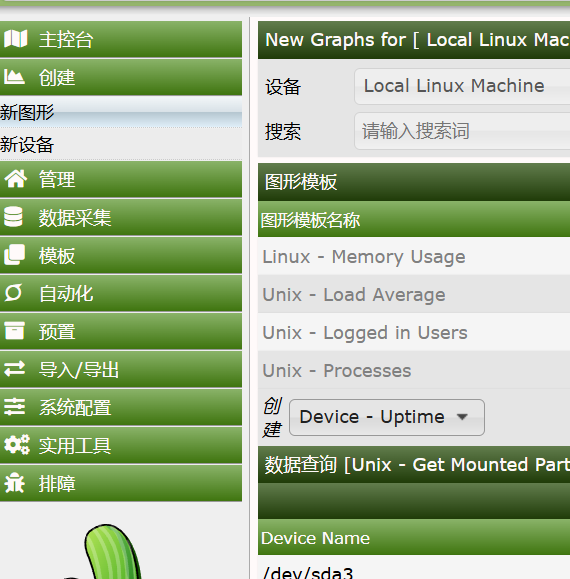Viewport: 570px width, 579px height.
Task: Expand the 预置 menu section
Action: pyautogui.click(x=121, y=332)
